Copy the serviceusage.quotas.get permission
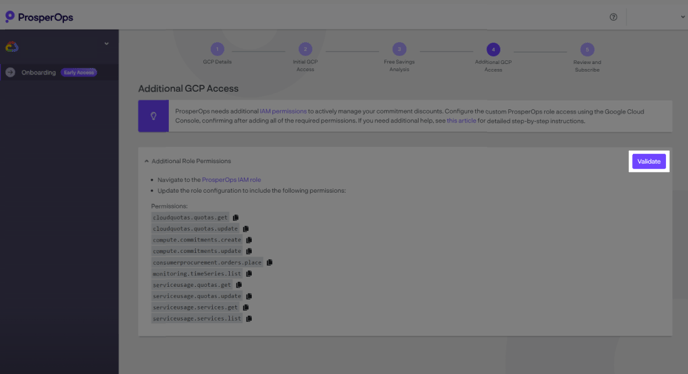Viewport: 688px width, 374px height. point(239,284)
